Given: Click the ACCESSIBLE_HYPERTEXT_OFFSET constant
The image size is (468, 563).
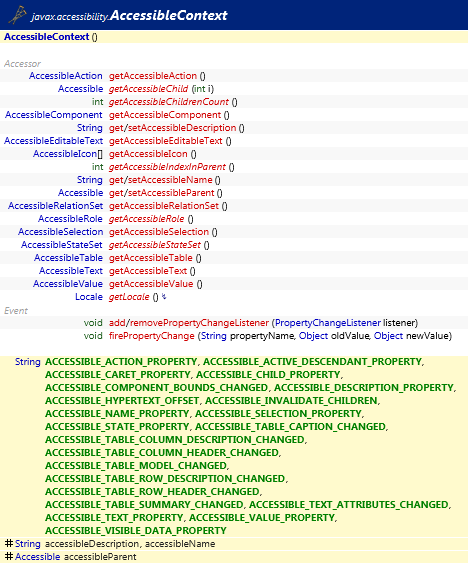Looking at the screenshot, I should (122, 400).
